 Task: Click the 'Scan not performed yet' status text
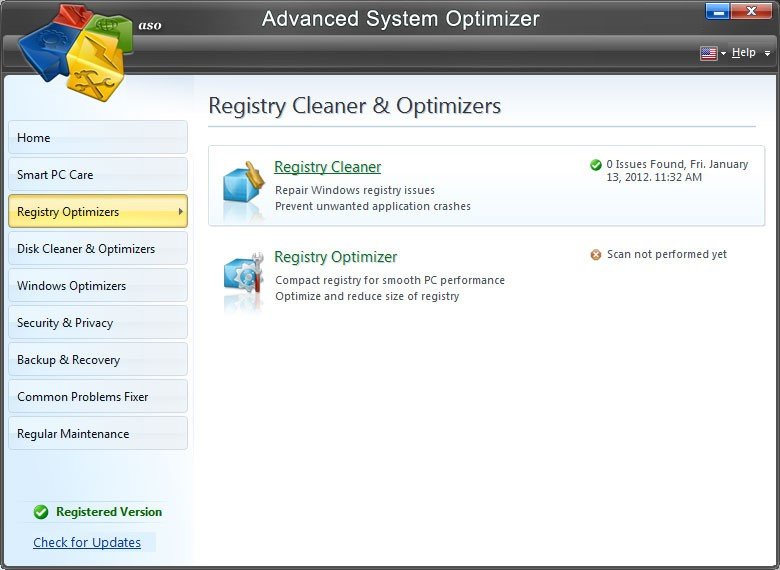tap(667, 254)
